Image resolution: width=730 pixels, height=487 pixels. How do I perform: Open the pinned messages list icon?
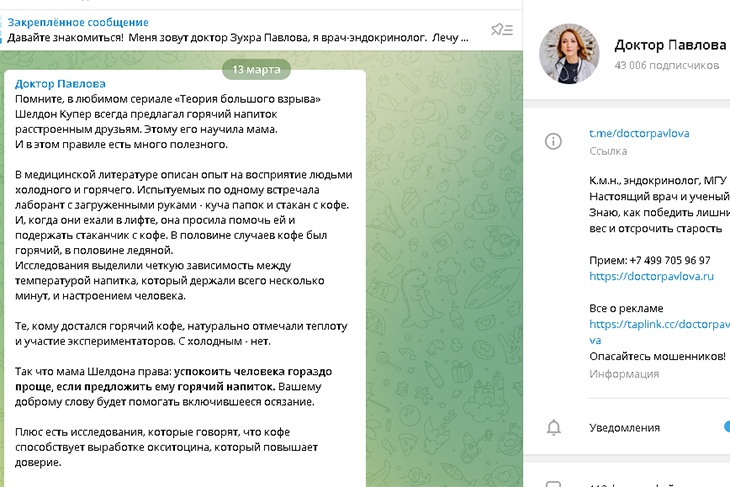(x=502, y=30)
